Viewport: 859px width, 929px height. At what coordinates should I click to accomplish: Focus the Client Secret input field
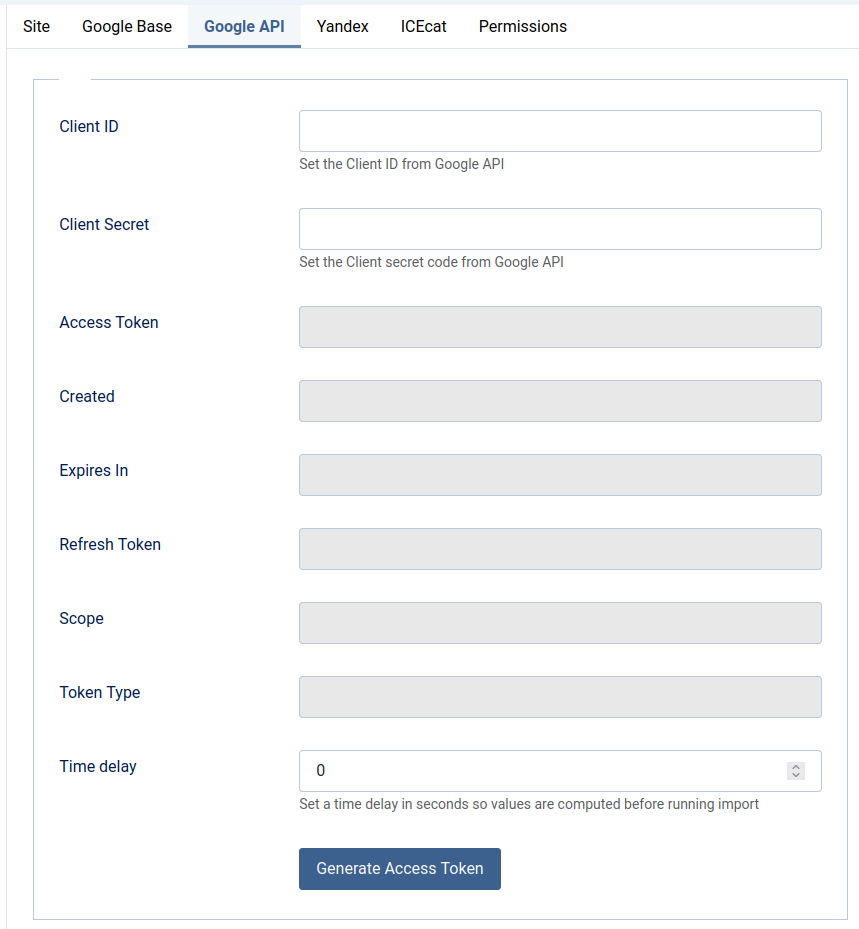point(559,228)
